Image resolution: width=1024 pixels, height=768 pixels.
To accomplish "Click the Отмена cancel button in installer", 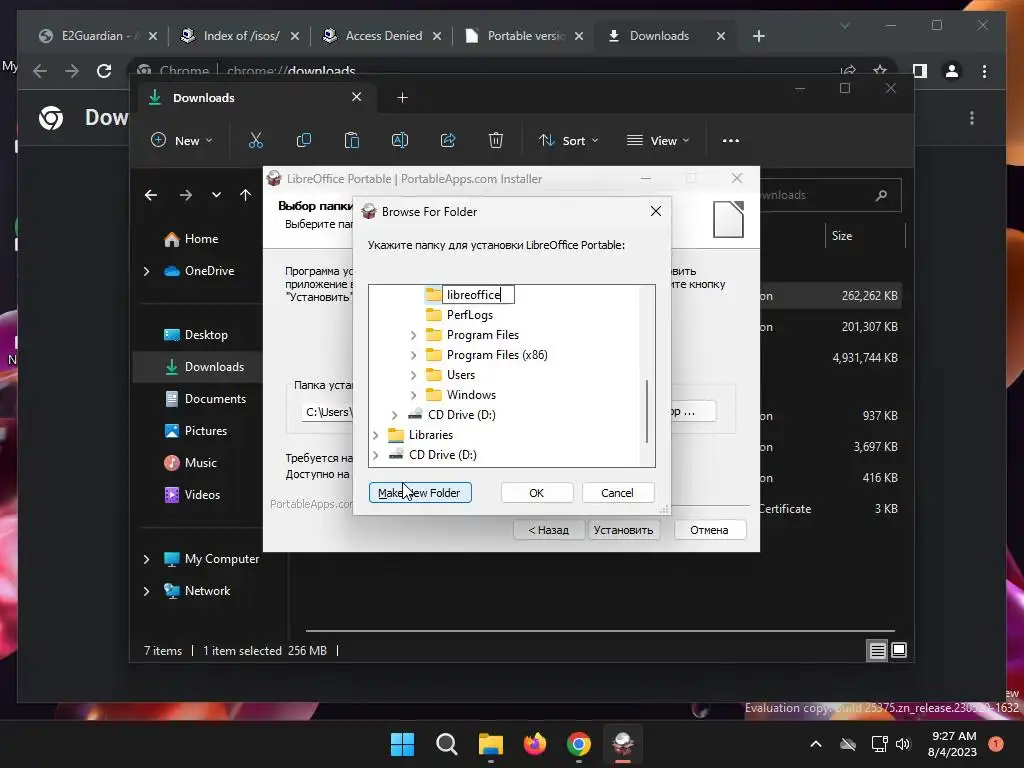I will [709, 530].
